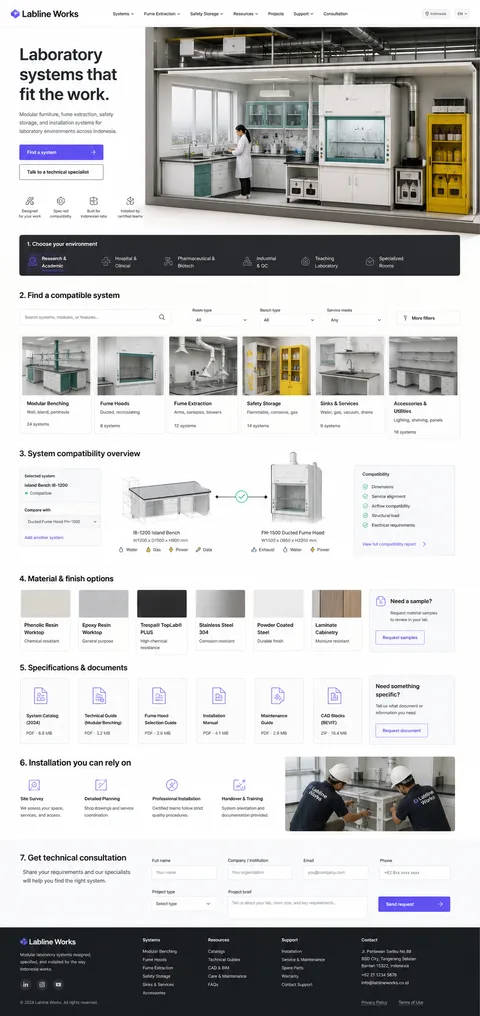Screen dimensions: 480x1016
Task: Click the green compatibility checkmark between systems
Action: click(x=242, y=496)
